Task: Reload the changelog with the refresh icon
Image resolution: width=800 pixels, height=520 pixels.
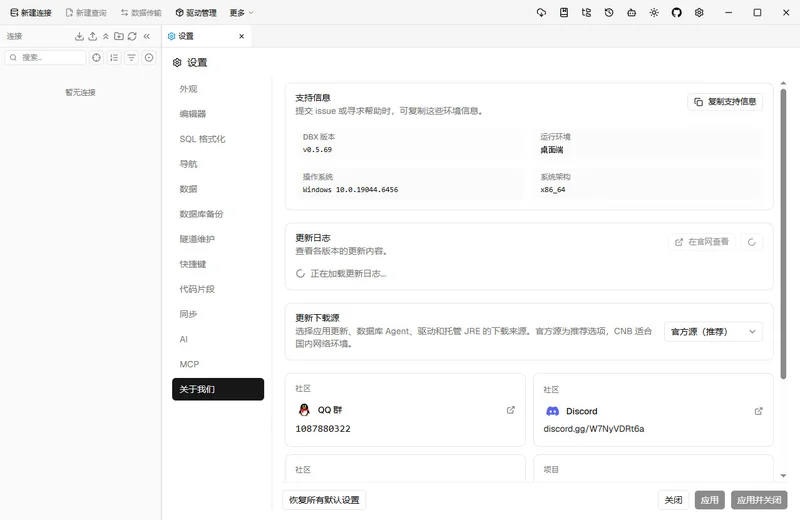Action: point(752,242)
